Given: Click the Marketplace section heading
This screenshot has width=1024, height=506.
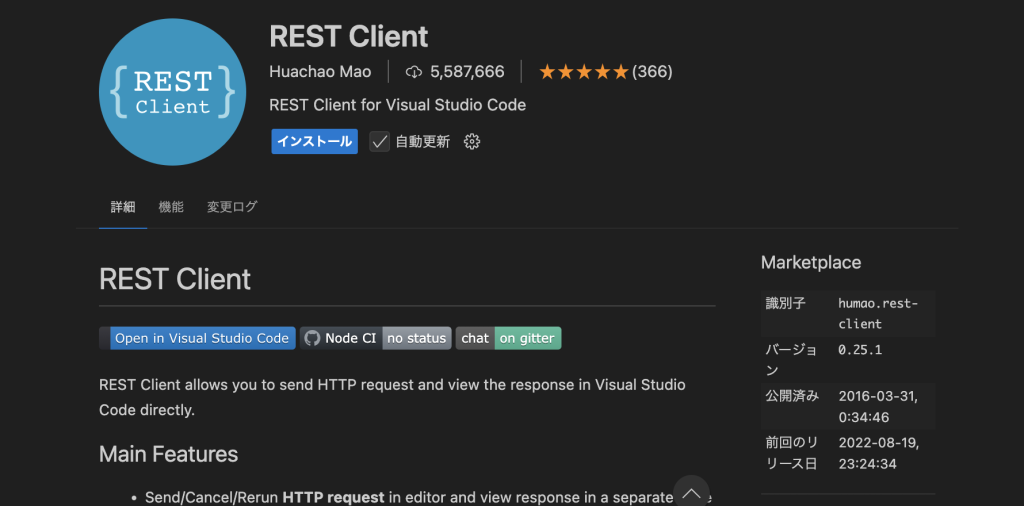Looking at the screenshot, I should click(810, 262).
